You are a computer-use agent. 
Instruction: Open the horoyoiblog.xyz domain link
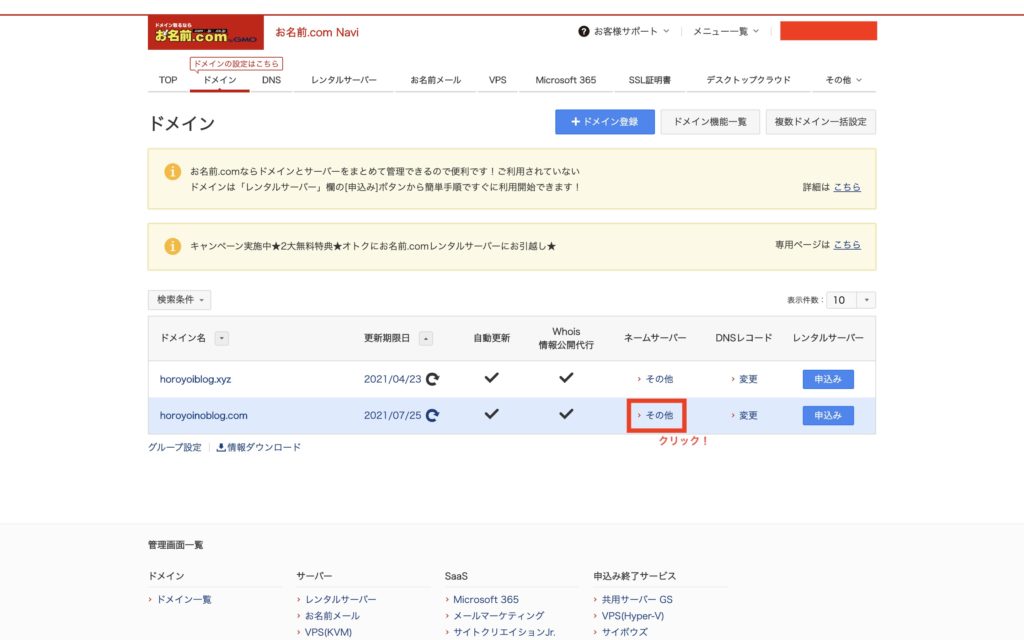point(195,379)
